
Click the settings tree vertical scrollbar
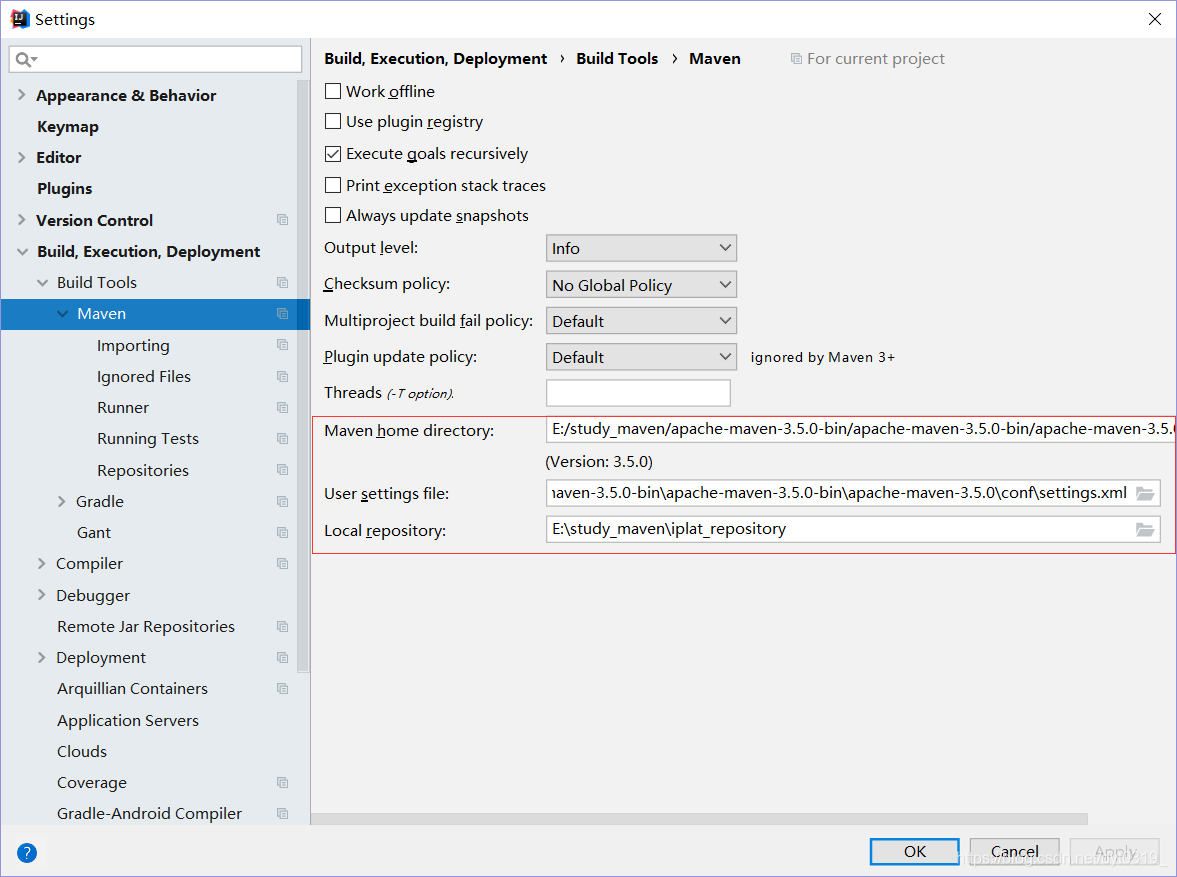pos(303,375)
